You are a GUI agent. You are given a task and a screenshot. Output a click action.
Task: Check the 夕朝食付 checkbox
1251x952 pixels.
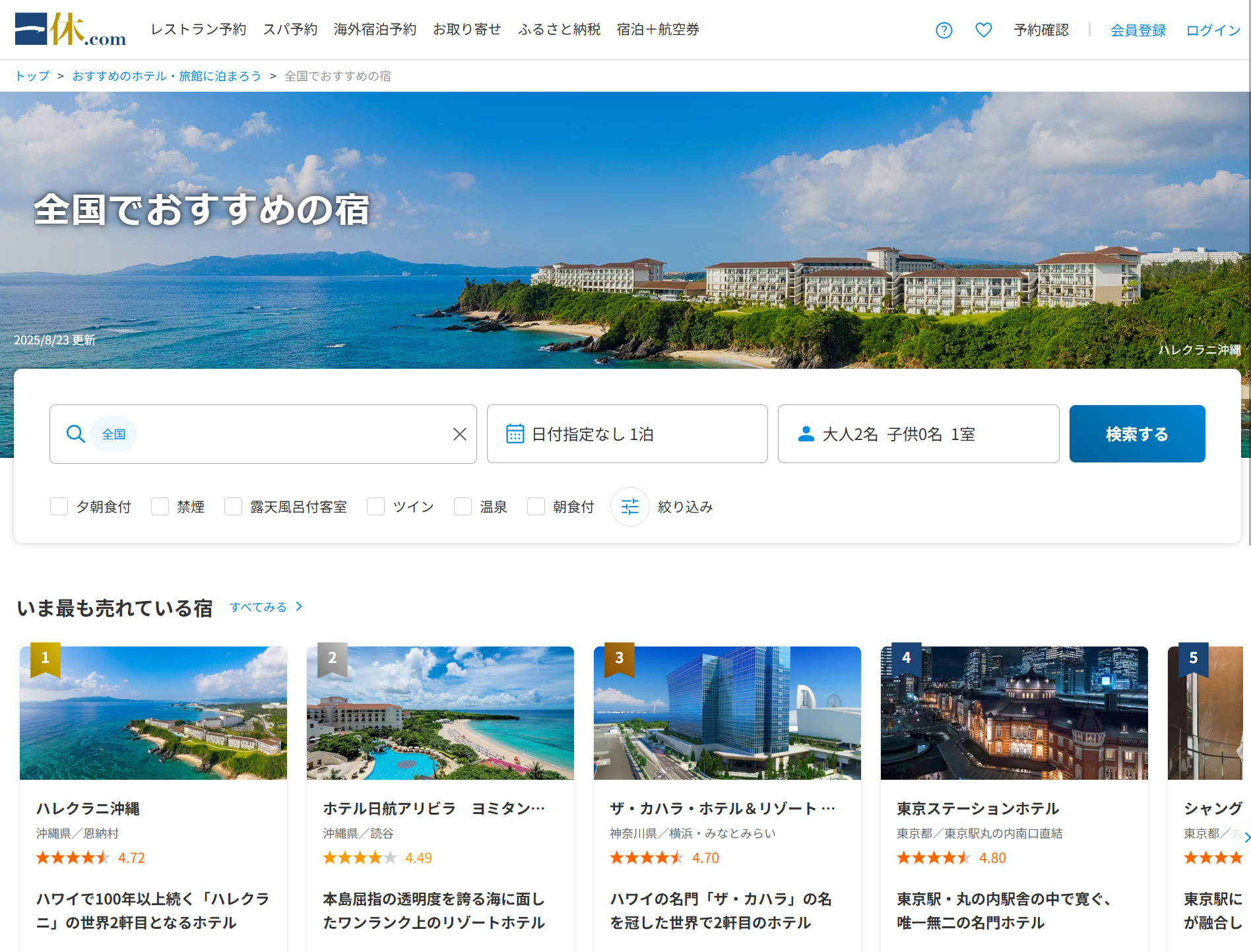coord(59,507)
